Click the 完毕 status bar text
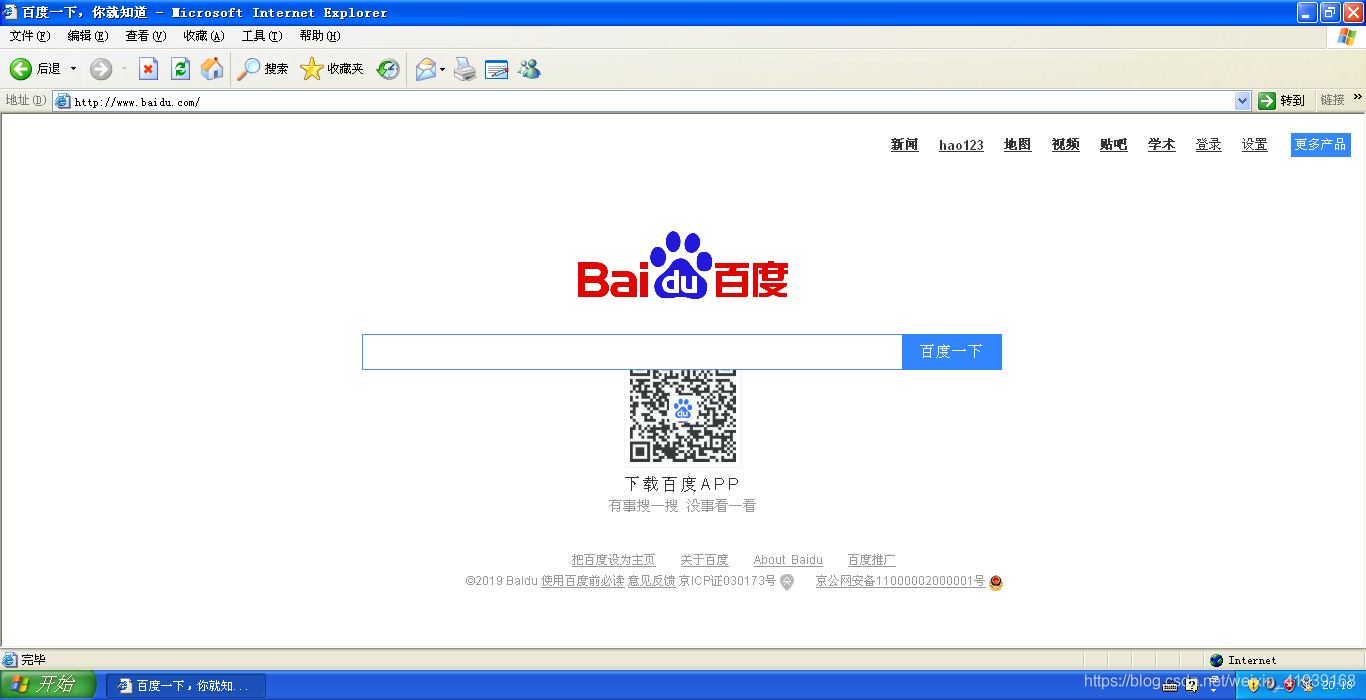 click(33, 660)
